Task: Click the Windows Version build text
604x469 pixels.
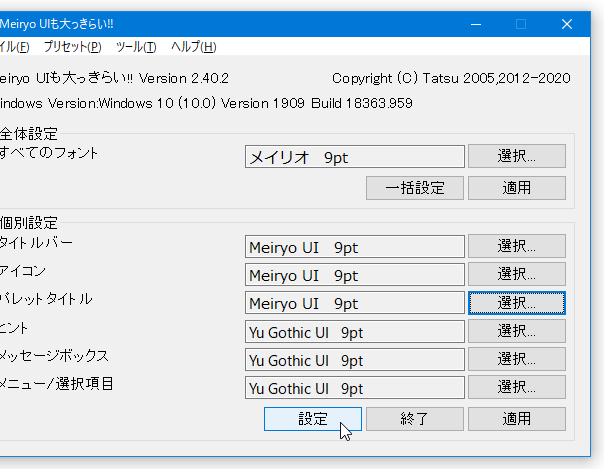Action: [206, 103]
